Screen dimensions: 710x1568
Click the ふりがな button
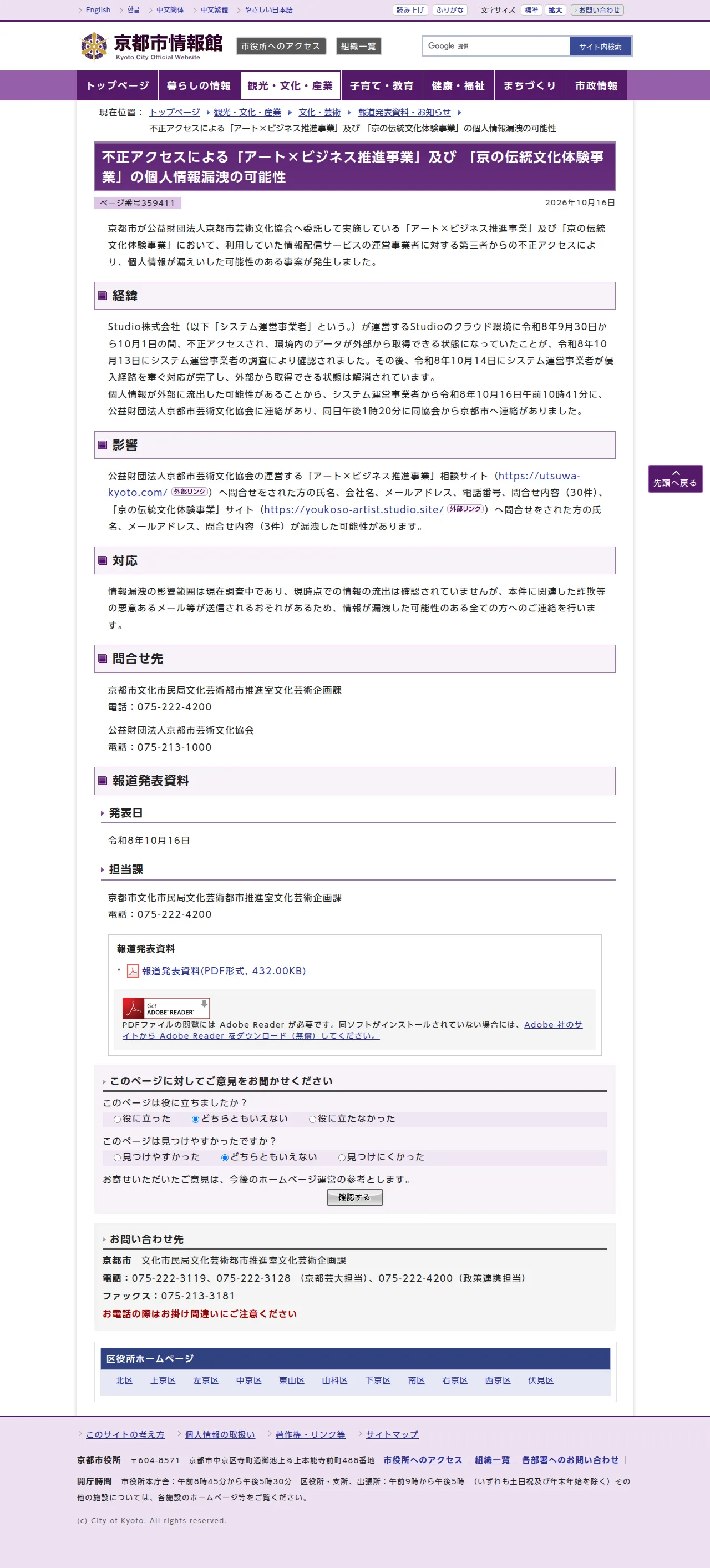[450, 10]
